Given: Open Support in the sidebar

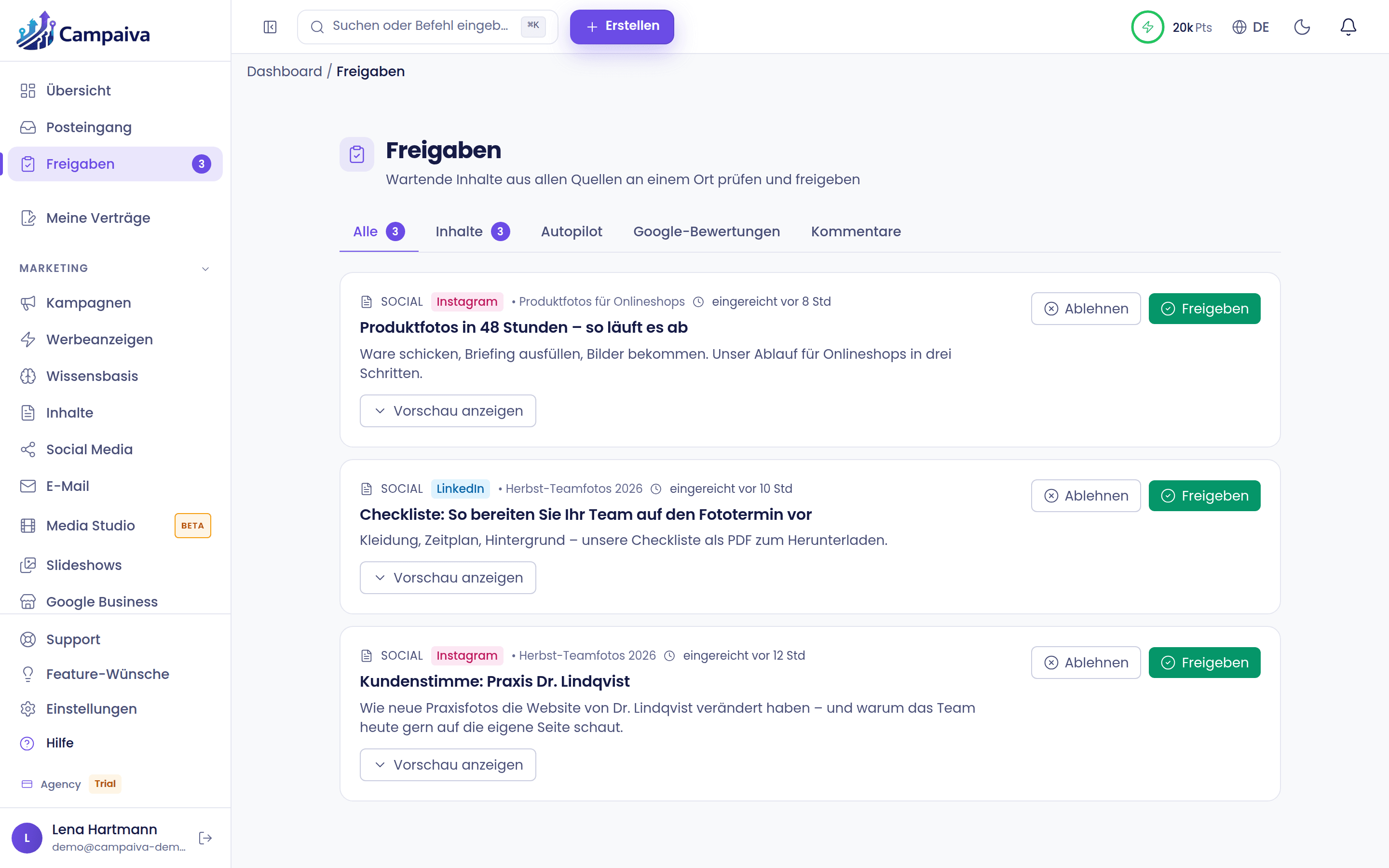Looking at the screenshot, I should click(115, 639).
